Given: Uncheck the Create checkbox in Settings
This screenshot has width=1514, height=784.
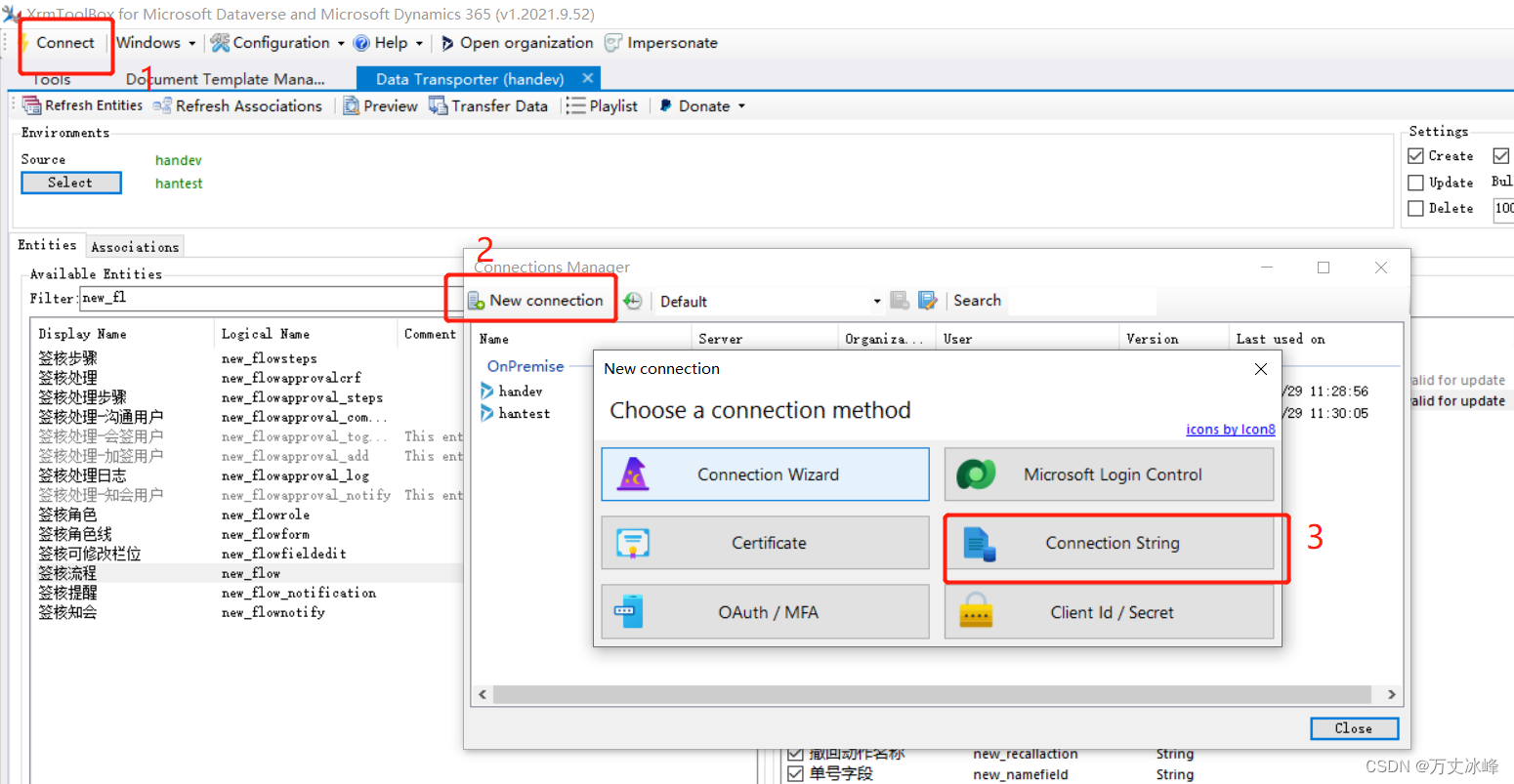Looking at the screenshot, I should coord(1415,155).
